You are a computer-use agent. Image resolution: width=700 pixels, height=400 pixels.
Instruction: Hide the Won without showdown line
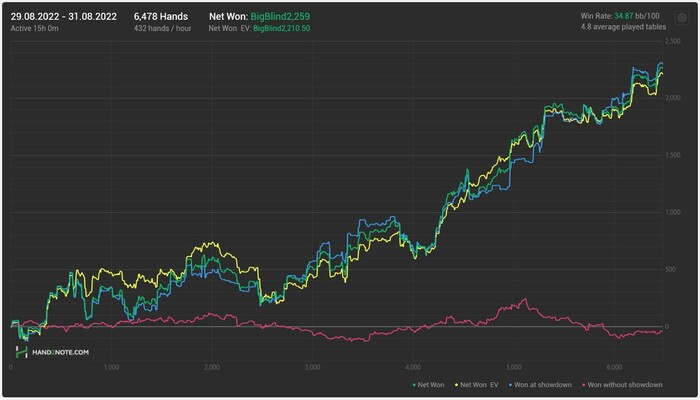(625, 384)
